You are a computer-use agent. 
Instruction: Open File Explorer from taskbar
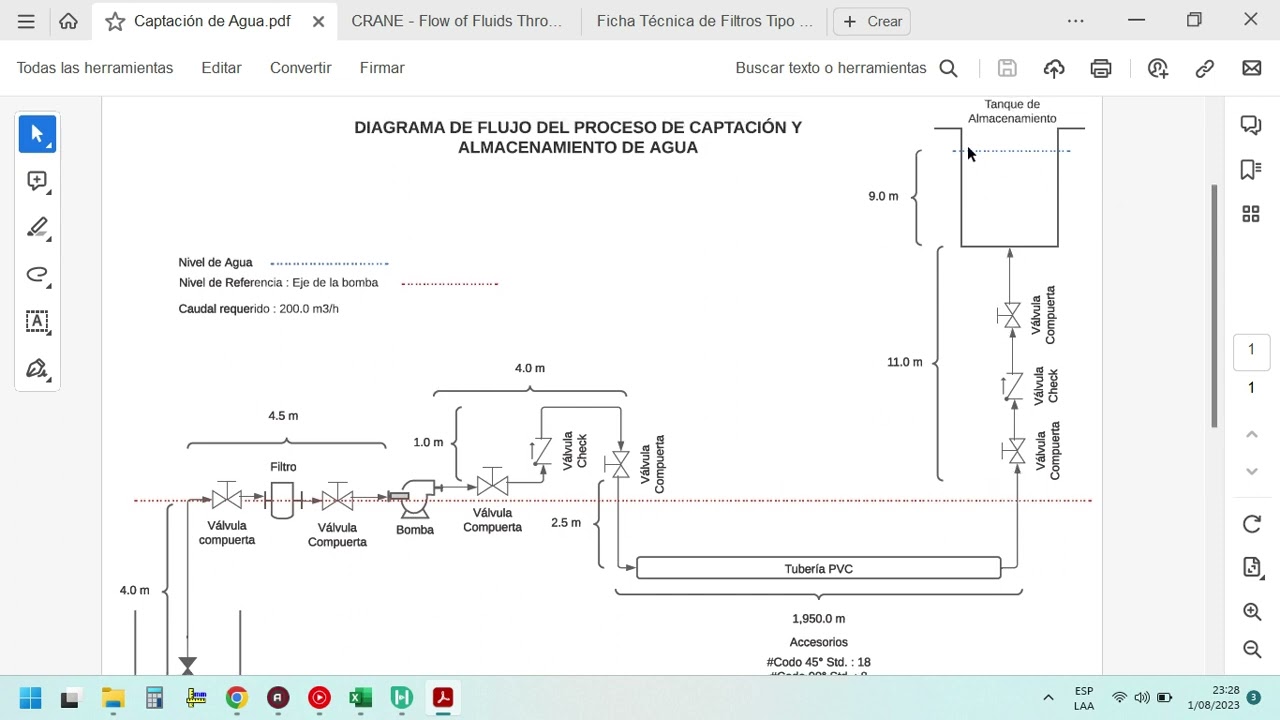112,698
